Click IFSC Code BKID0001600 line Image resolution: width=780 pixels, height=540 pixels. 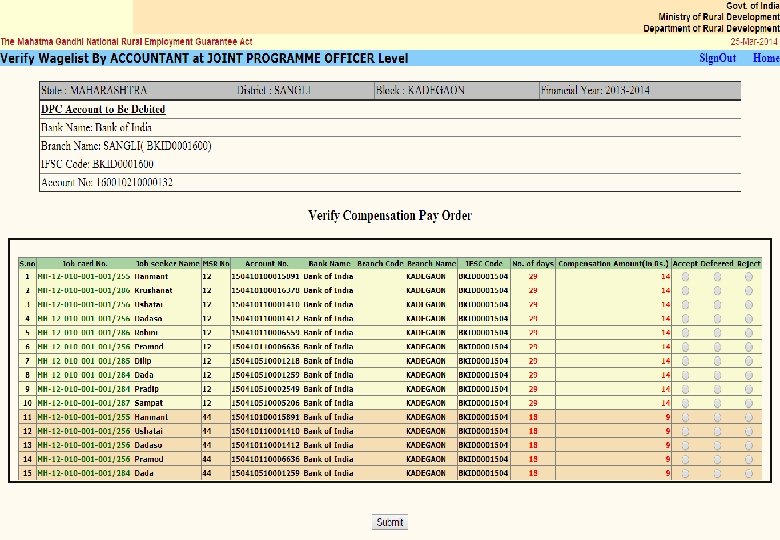(x=97, y=164)
